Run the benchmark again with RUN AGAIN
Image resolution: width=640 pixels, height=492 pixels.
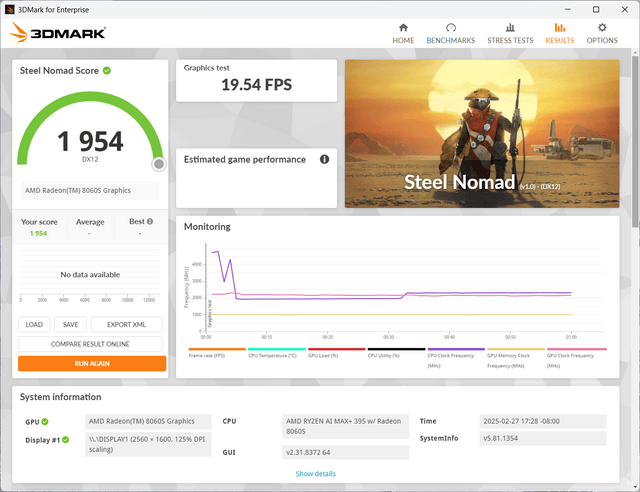92,363
